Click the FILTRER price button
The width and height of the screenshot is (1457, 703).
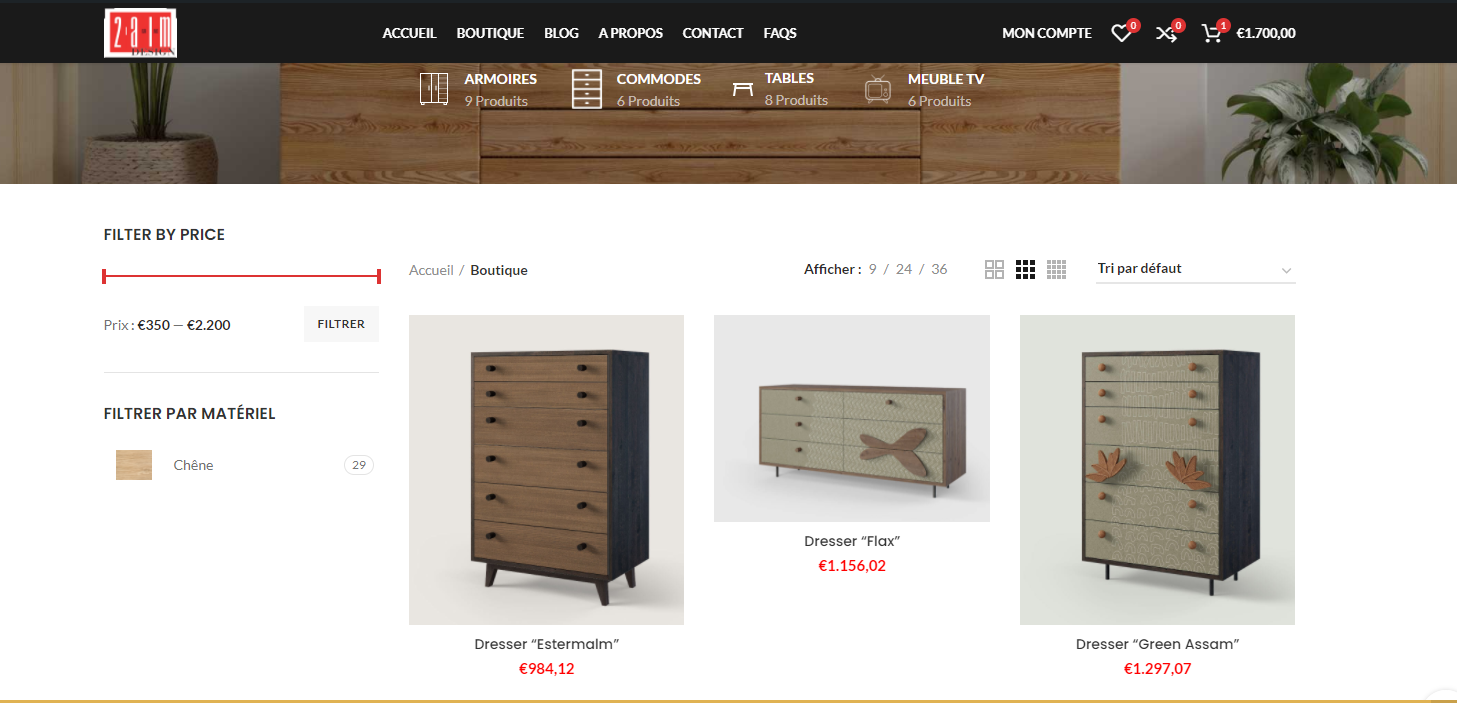341,324
